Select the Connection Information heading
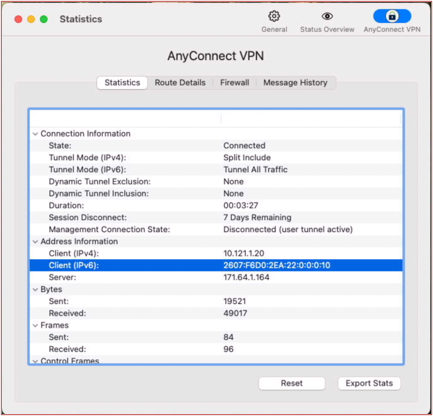The image size is (433, 416). (85, 134)
